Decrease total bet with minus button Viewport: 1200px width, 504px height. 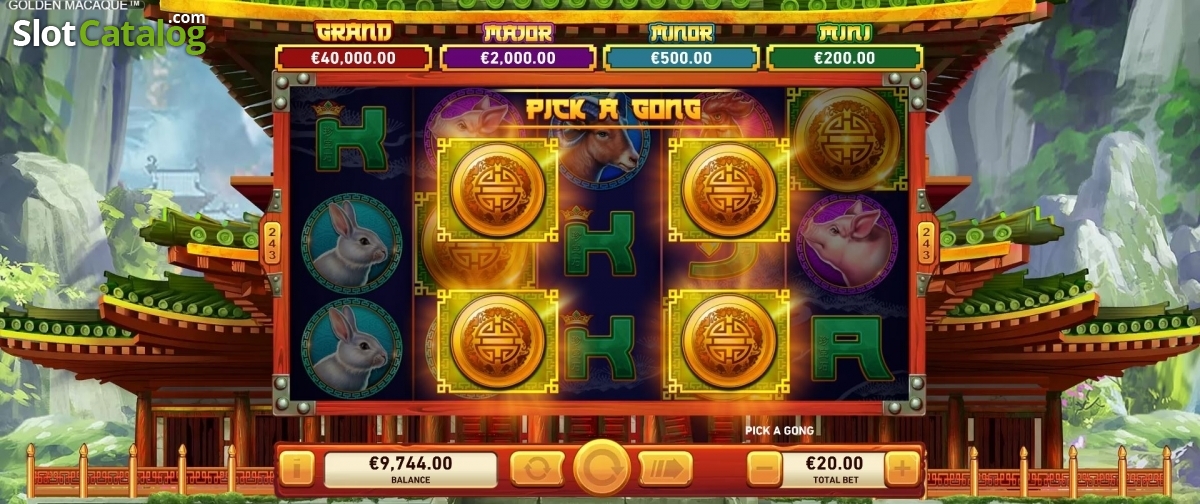click(x=764, y=468)
